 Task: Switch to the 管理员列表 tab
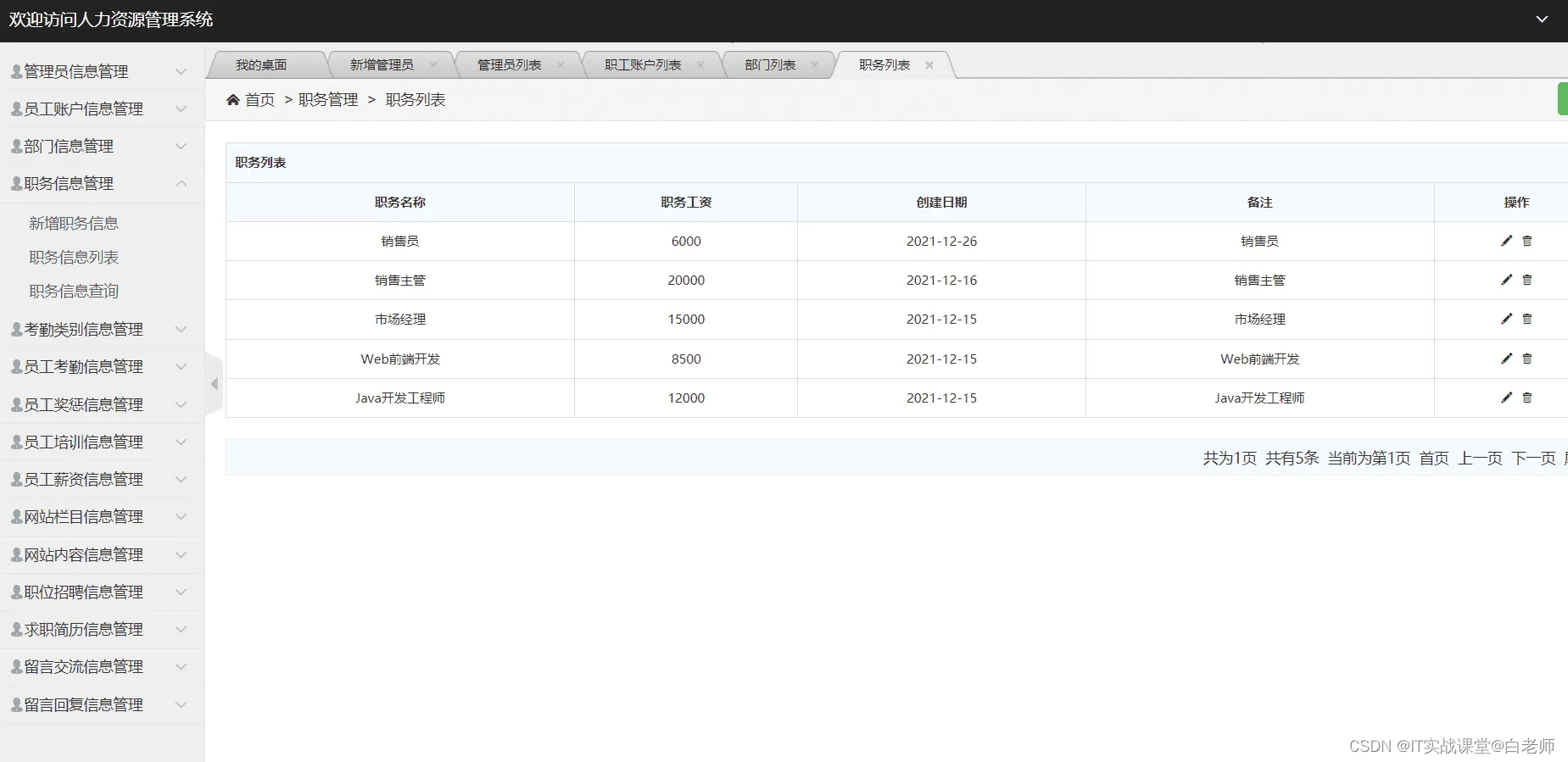click(x=509, y=65)
